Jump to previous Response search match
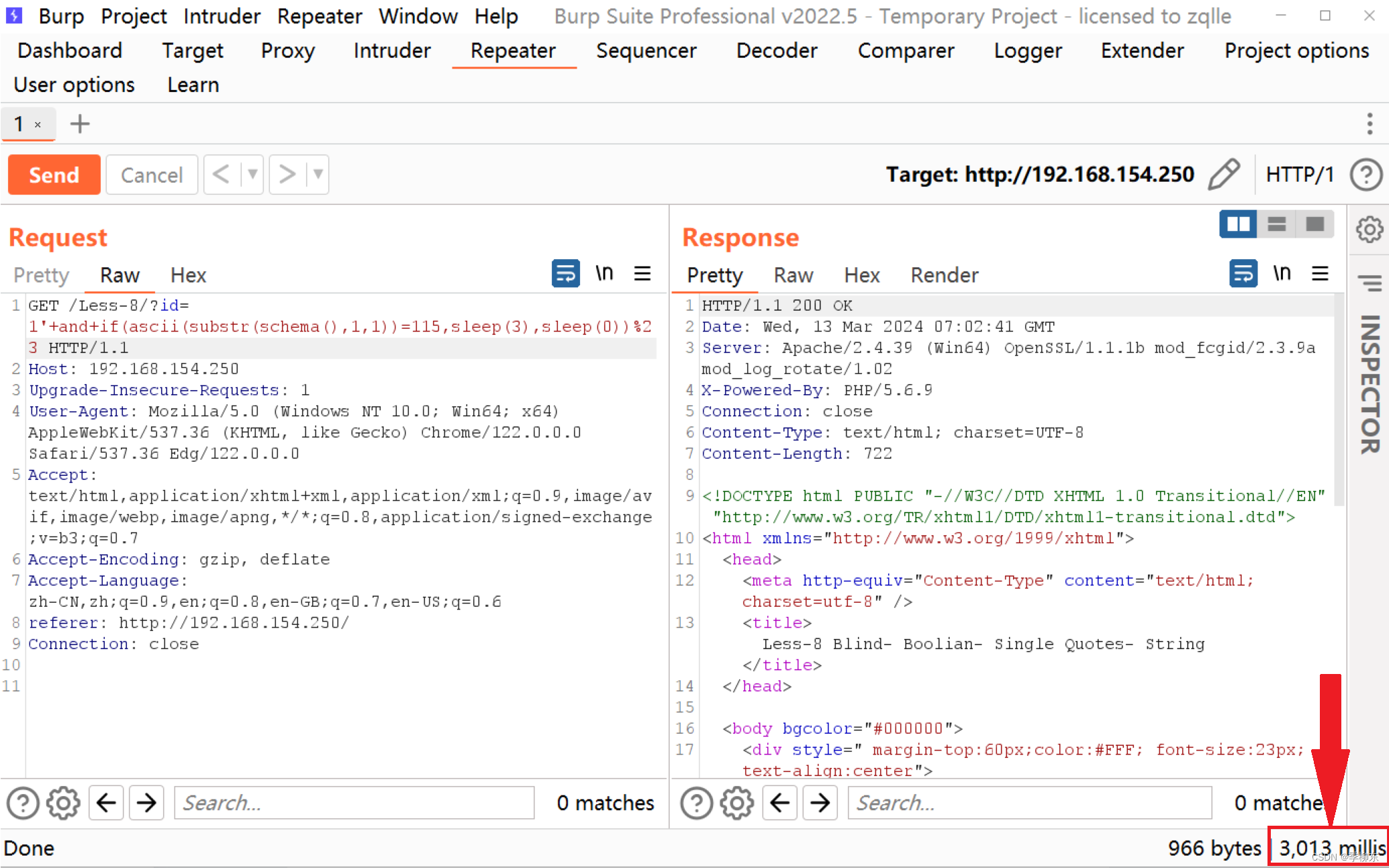This screenshot has height=868, width=1389. tap(780, 803)
